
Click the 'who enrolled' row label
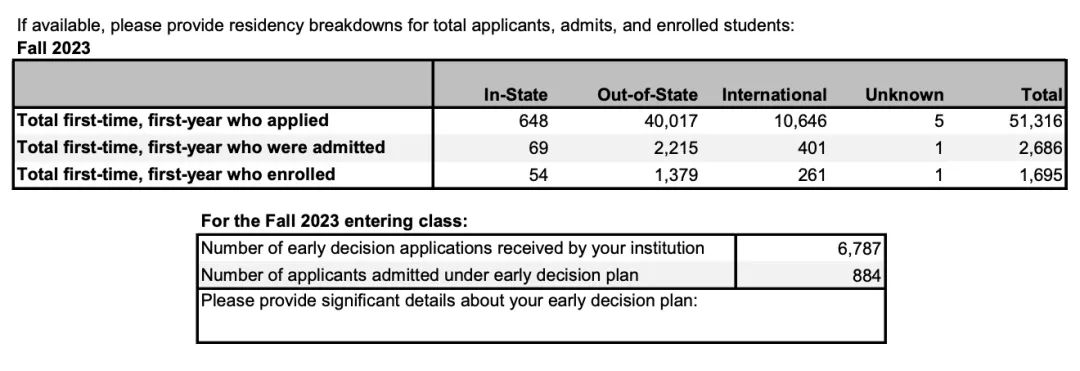pyautogui.click(x=176, y=174)
